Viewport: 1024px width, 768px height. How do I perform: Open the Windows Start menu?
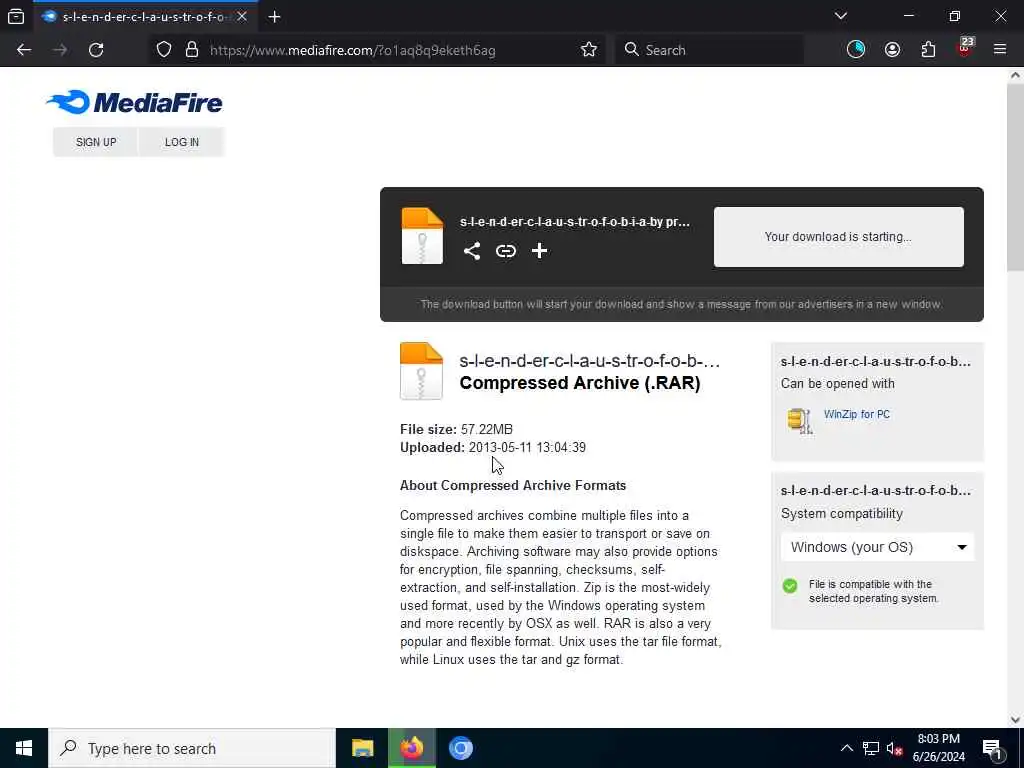coord(24,748)
